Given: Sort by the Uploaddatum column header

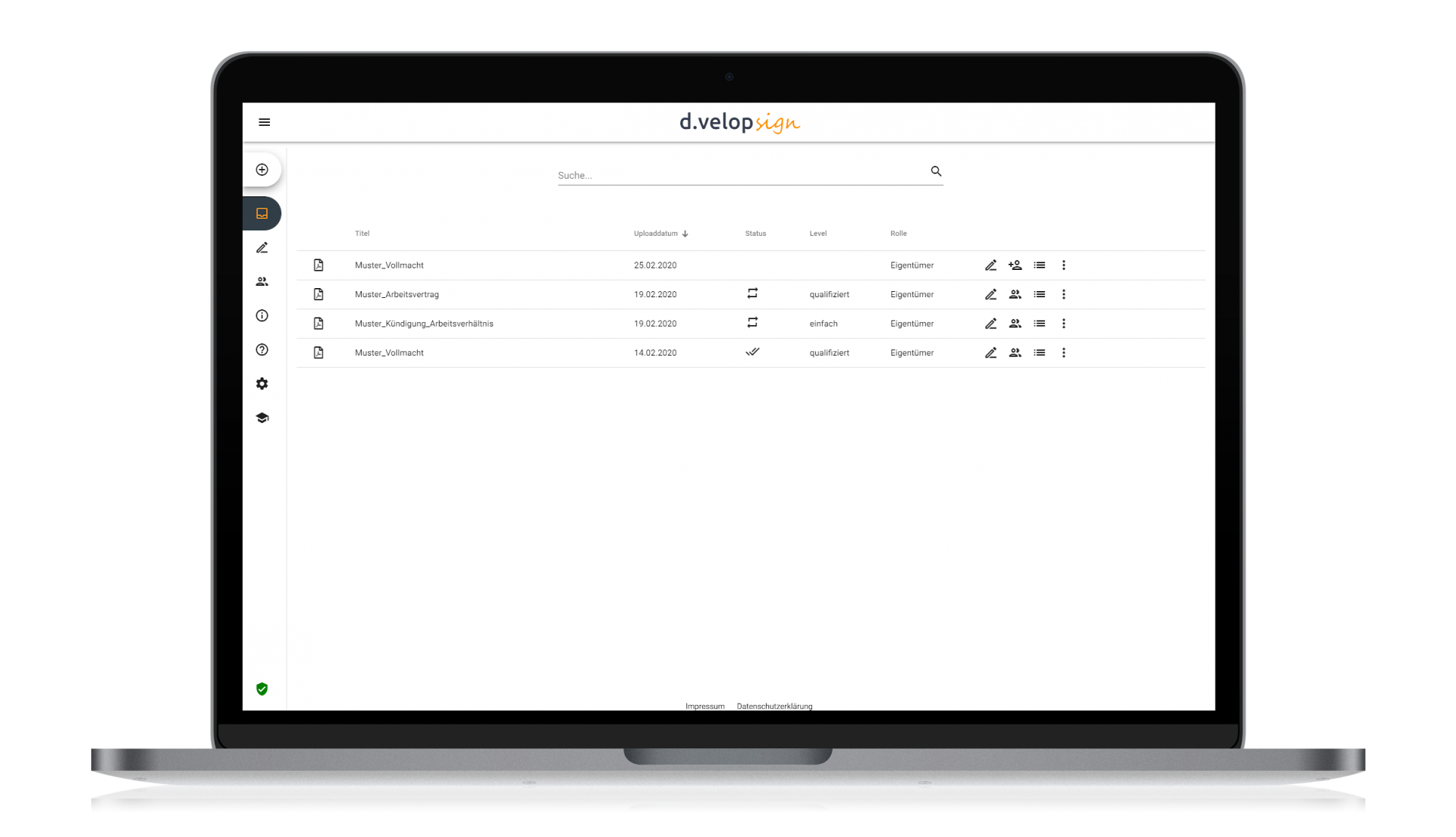Looking at the screenshot, I should [x=657, y=234].
